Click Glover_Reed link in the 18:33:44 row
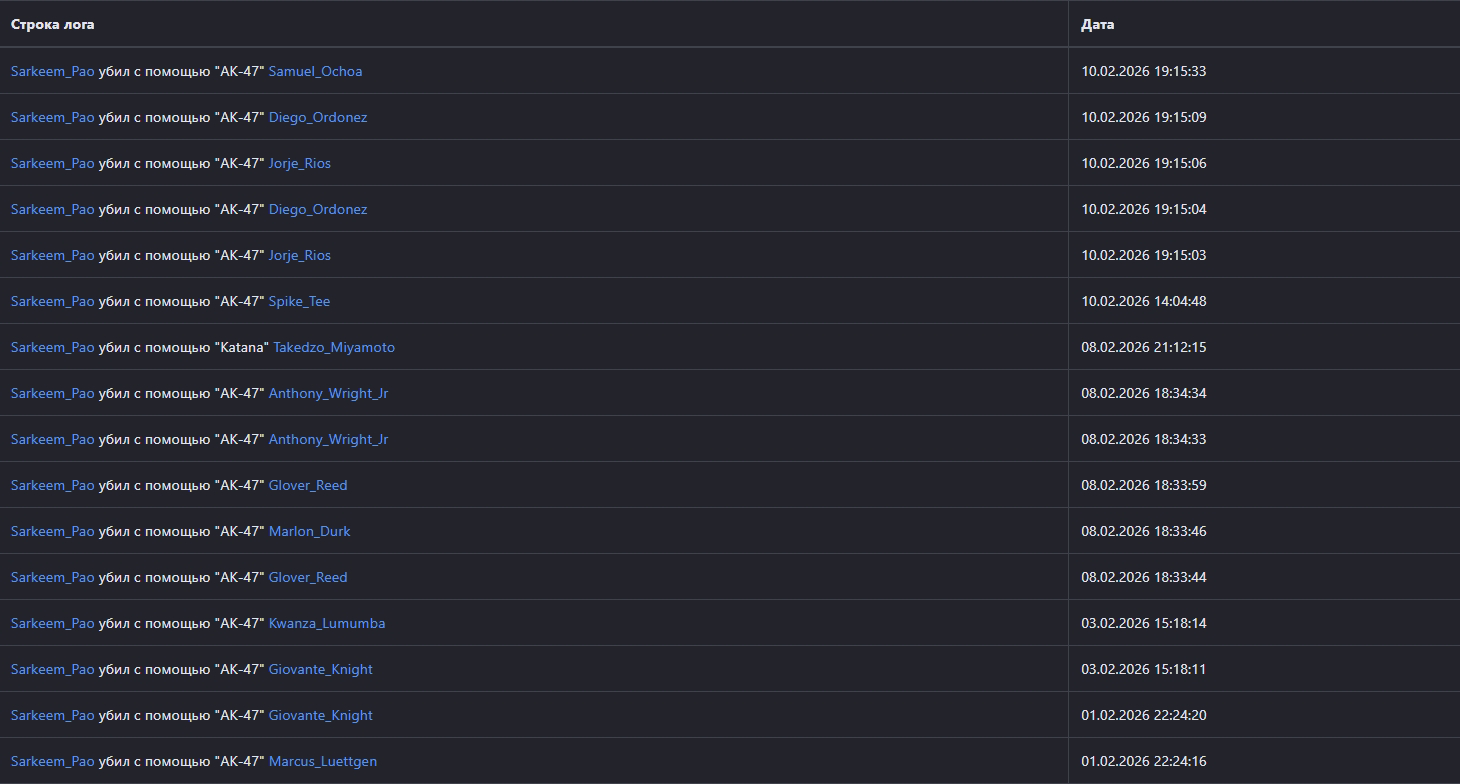 (308, 577)
